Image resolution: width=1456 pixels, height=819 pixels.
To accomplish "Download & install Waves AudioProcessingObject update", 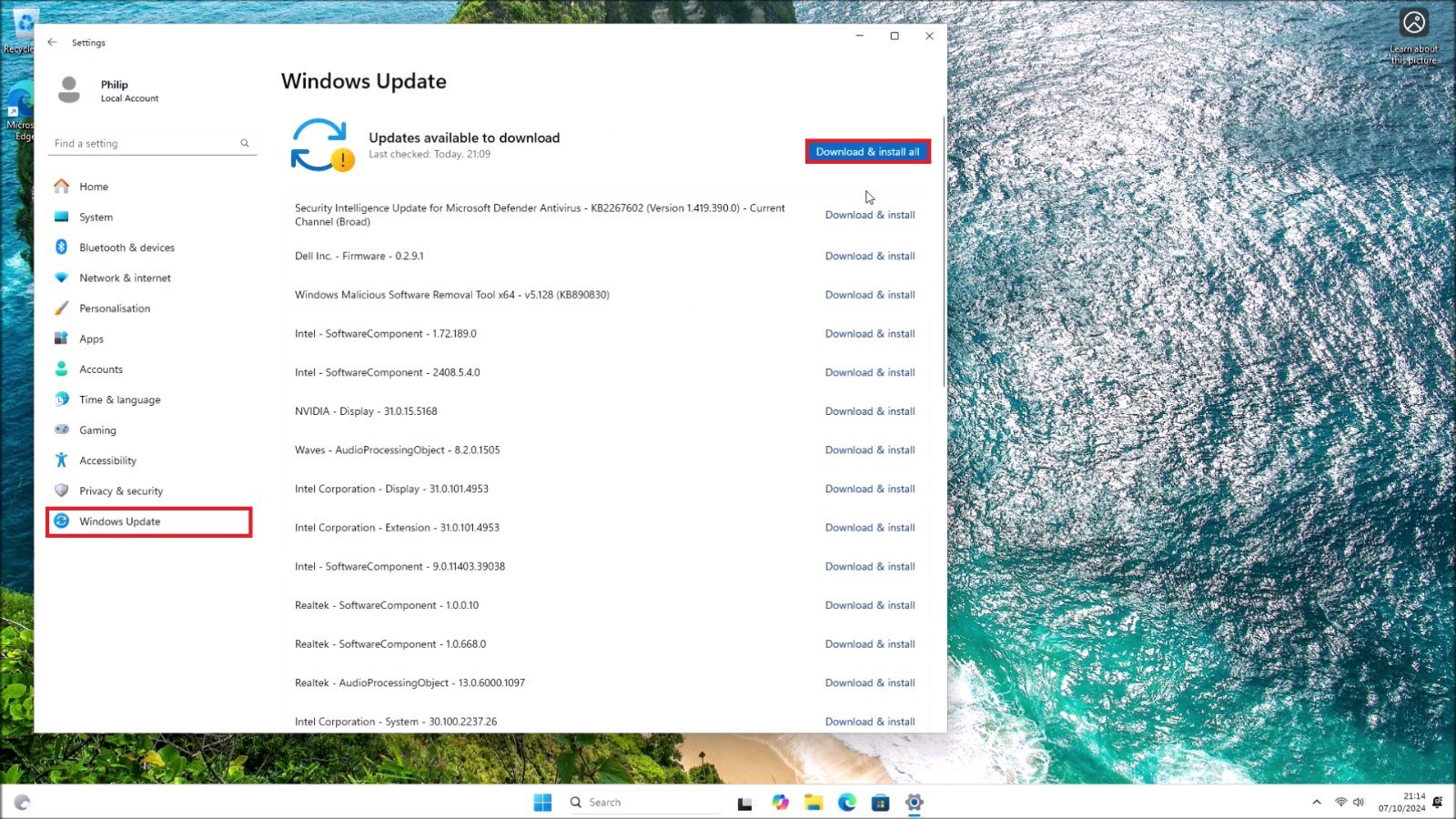I will pos(870,450).
